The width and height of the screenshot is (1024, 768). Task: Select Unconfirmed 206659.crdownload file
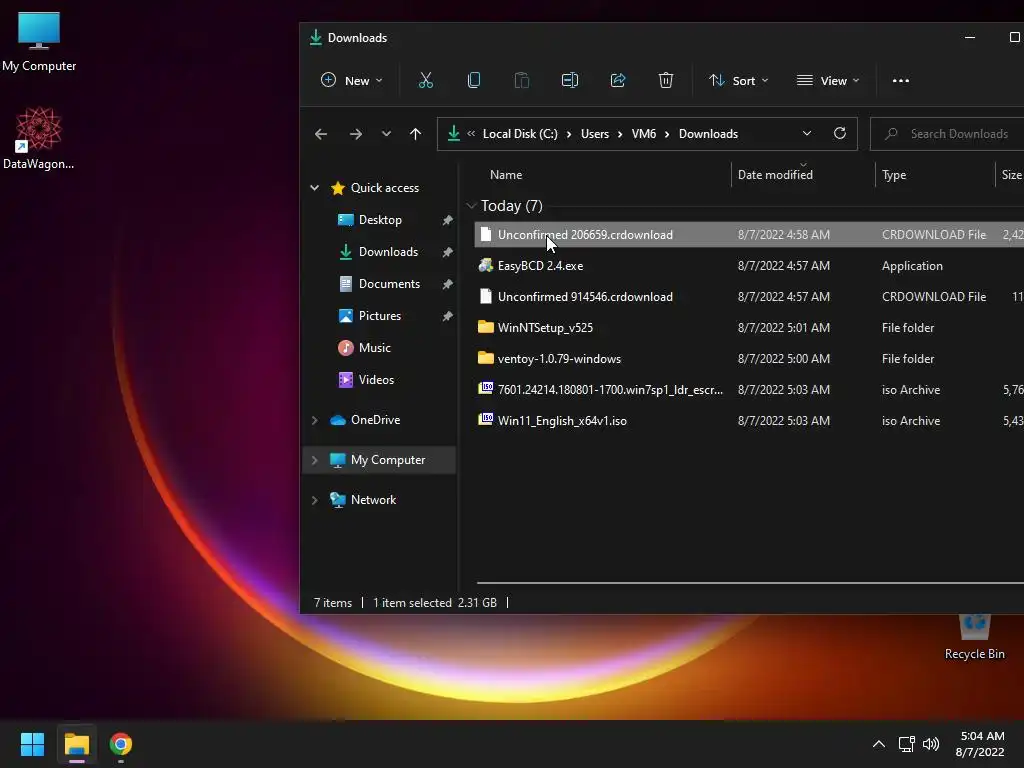[x=749, y=234]
